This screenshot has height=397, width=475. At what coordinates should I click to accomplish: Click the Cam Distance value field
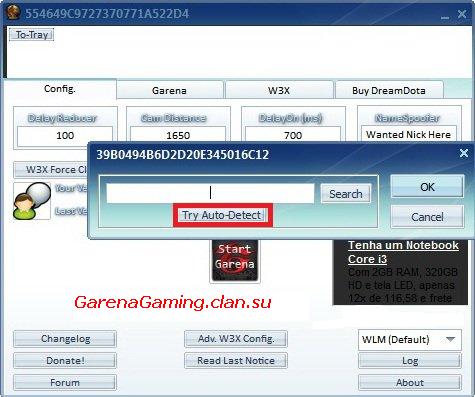(178, 135)
